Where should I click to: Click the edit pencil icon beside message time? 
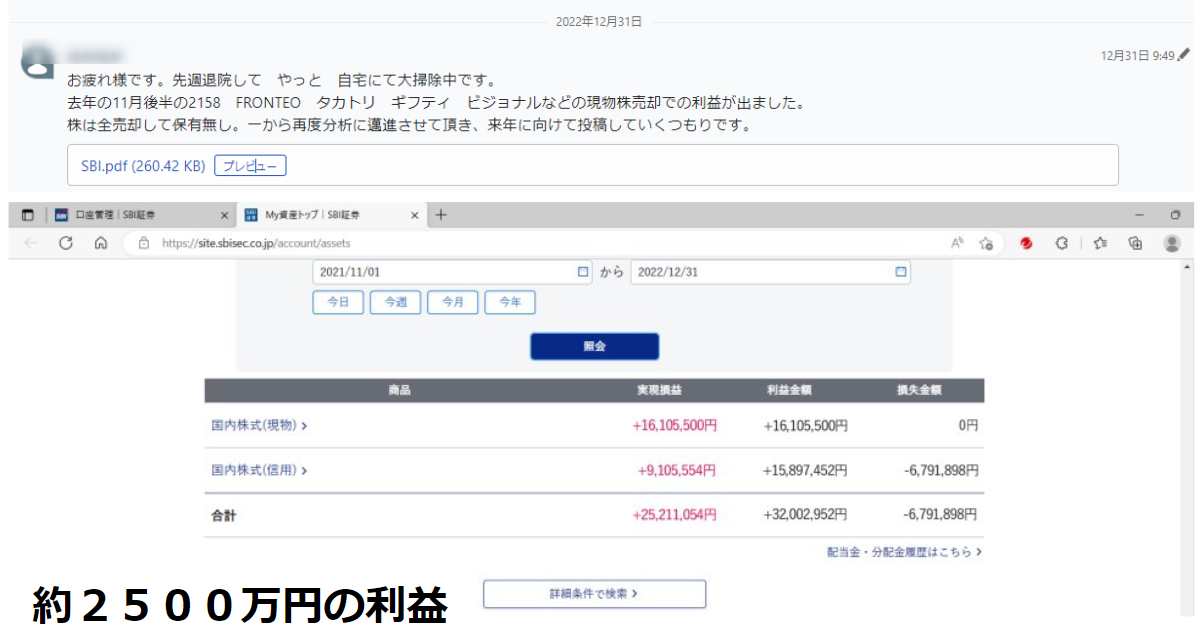[x=1184, y=56]
